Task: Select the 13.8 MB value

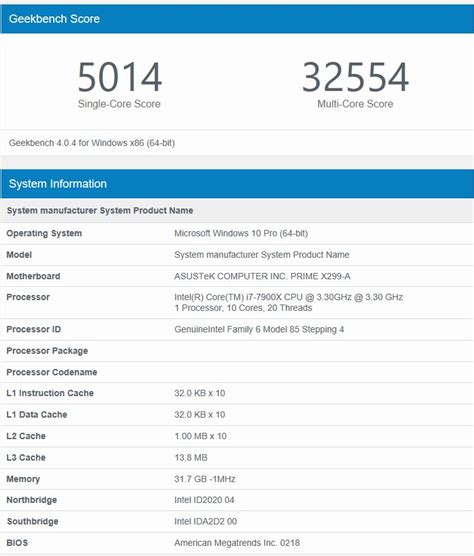Action: tap(191, 457)
